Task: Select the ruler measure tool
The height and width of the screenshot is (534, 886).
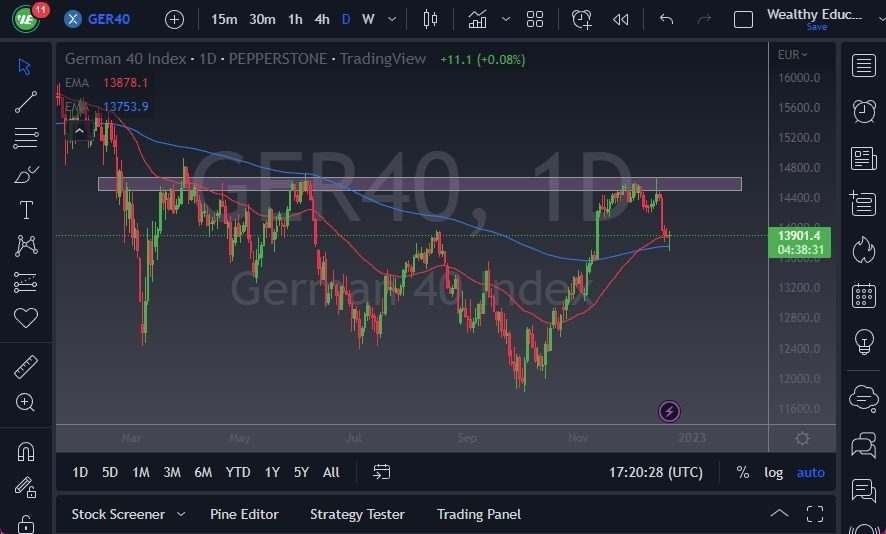Action: coord(25,367)
